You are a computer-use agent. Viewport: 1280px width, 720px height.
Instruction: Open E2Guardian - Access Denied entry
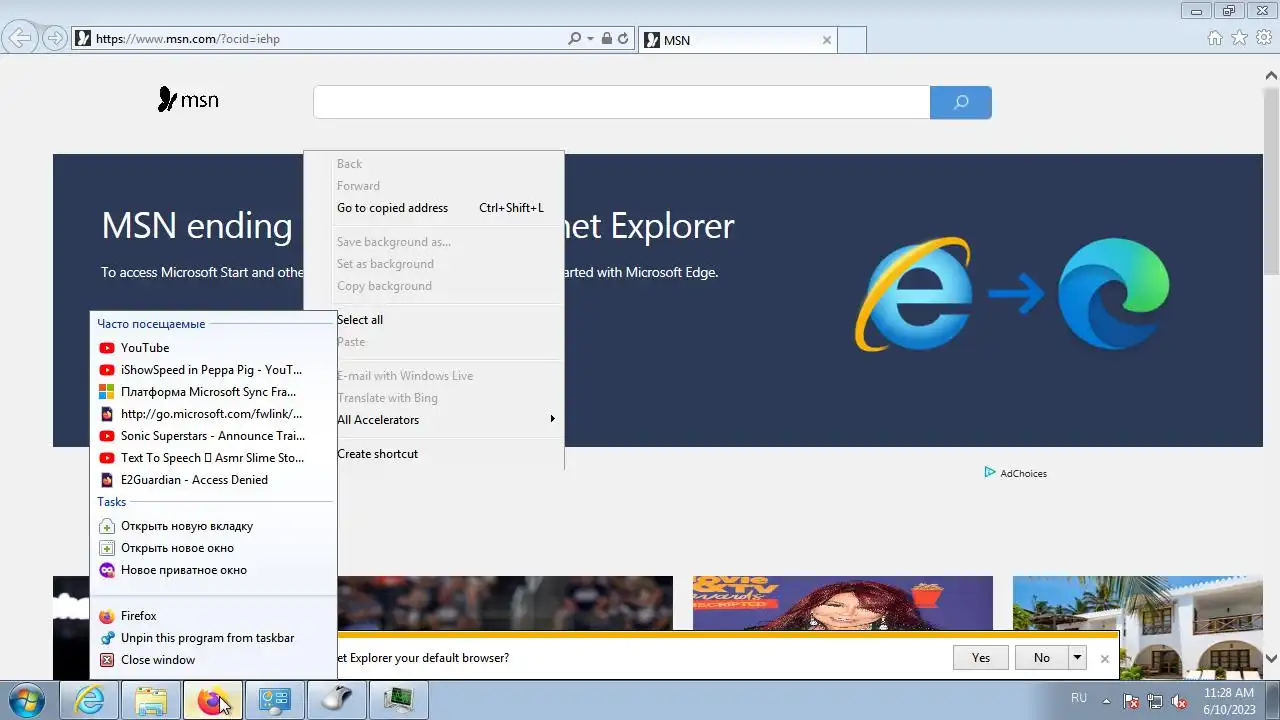point(213,480)
